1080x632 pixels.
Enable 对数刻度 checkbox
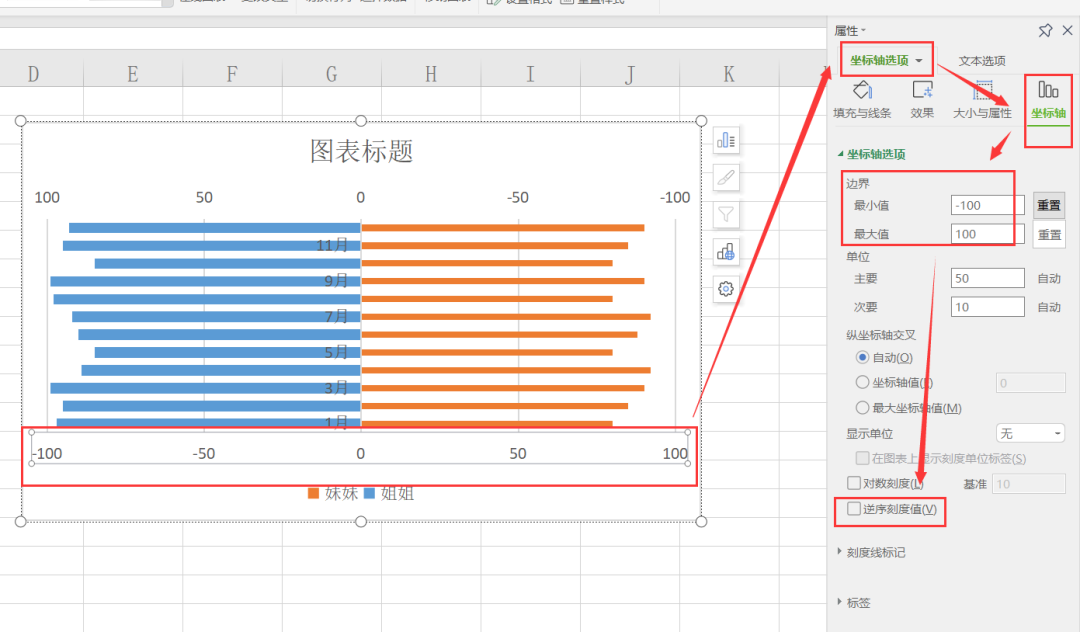click(854, 483)
